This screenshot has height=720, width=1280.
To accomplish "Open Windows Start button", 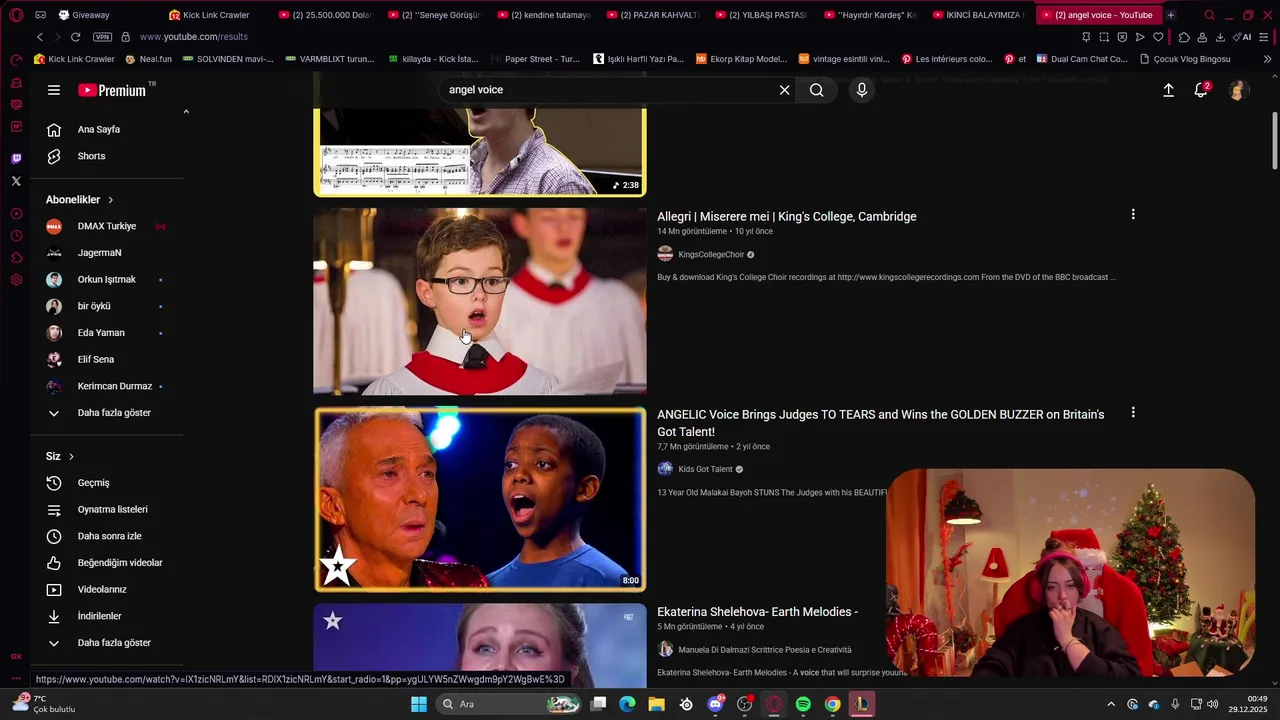I will coord(419,704).
